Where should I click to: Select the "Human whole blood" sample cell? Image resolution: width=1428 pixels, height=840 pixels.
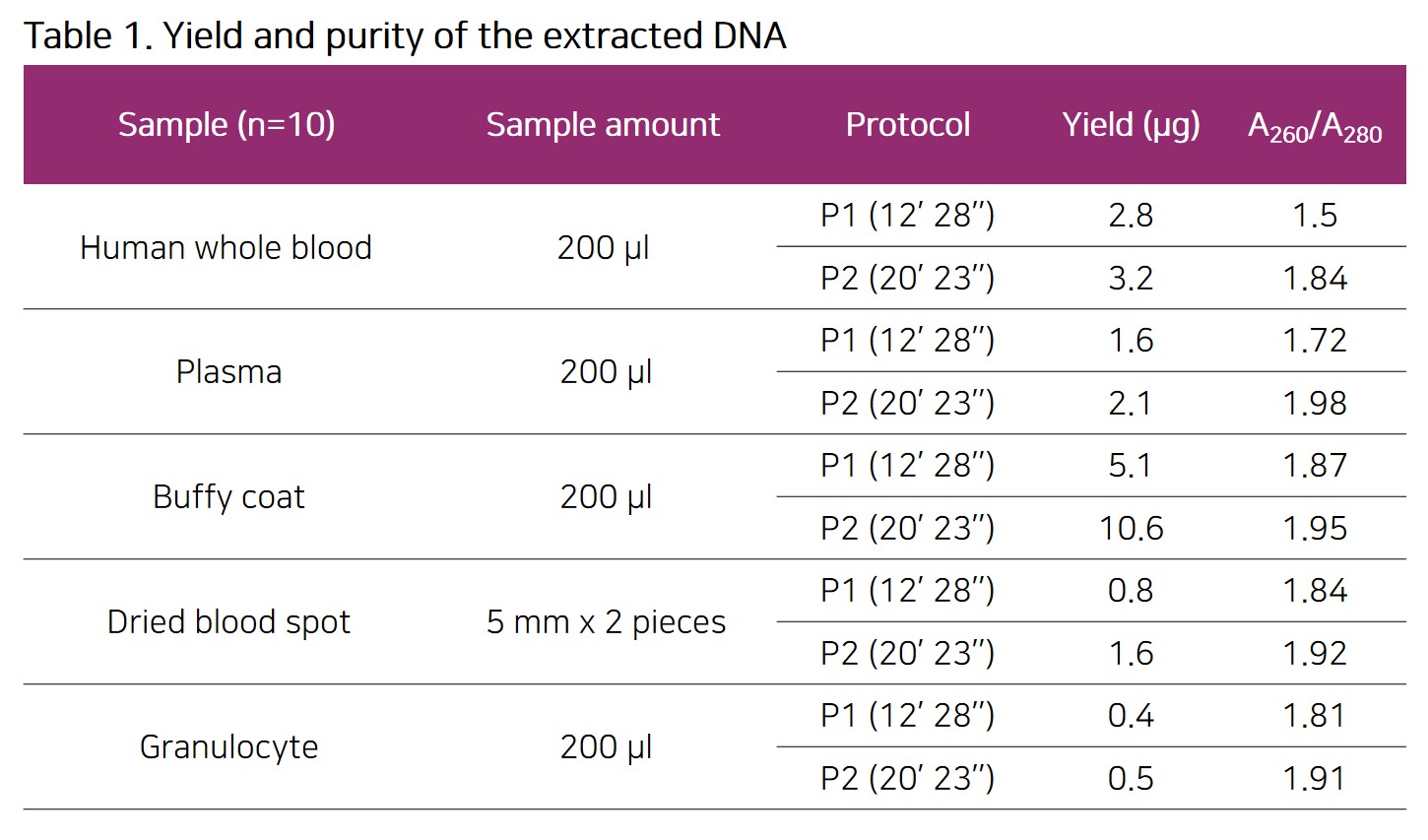tap(226, 247)
